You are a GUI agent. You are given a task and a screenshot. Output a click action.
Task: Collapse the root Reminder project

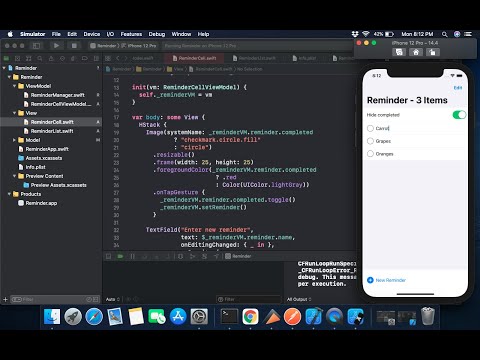[4, 68]
